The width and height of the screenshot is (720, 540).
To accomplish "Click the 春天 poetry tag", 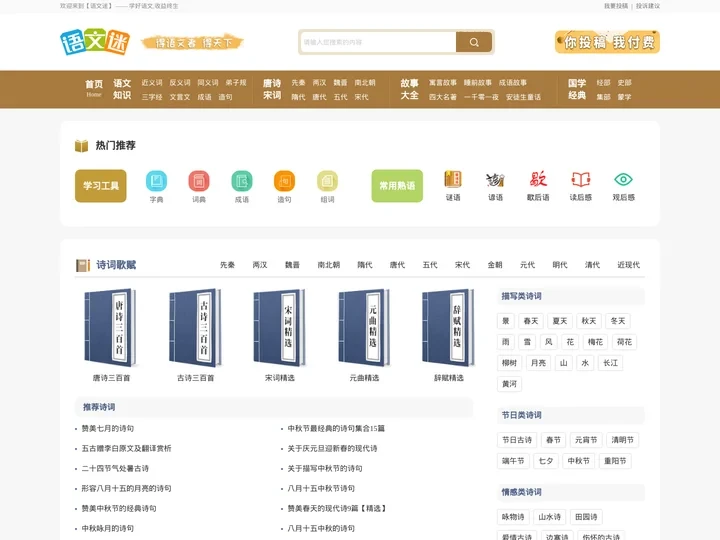I will [531, 321].
